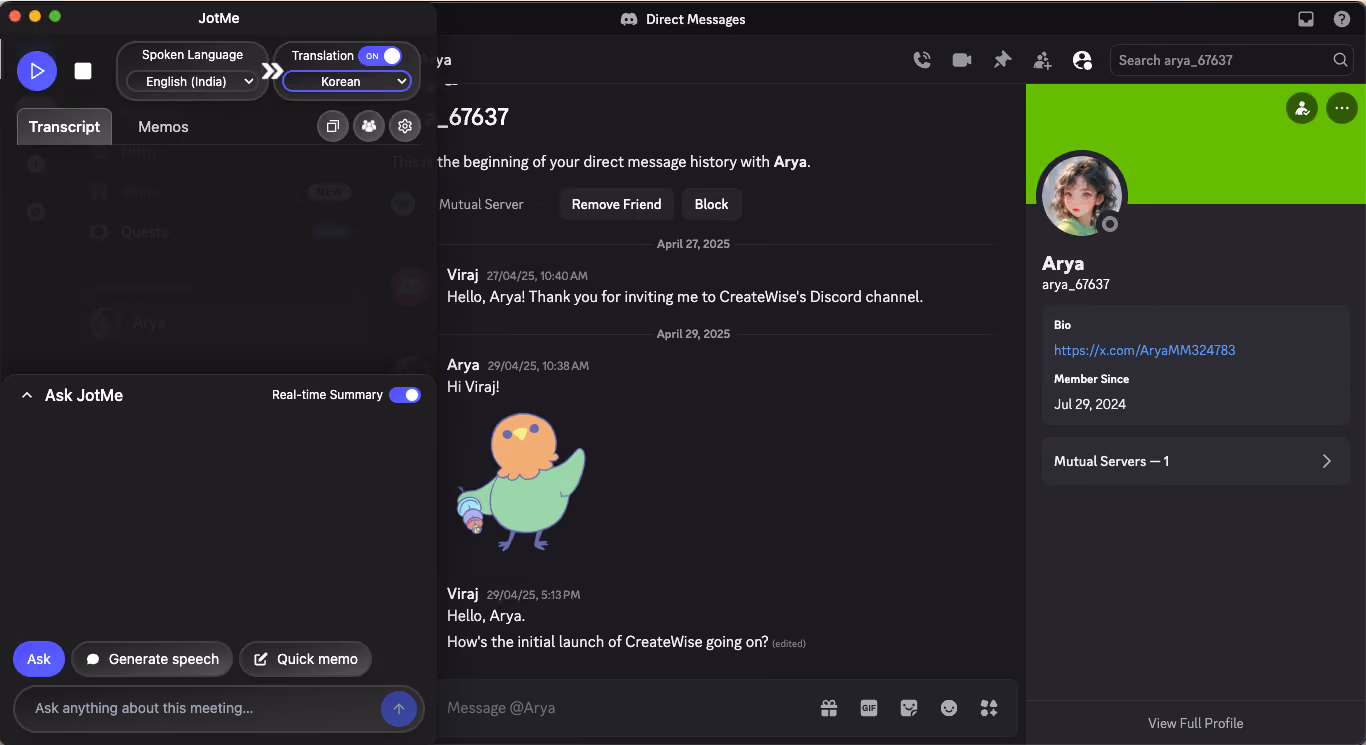This screenshot has width=1366, height=745.
Task: Open the x.com link in Arya's bio
Action: click(1145, 350)
